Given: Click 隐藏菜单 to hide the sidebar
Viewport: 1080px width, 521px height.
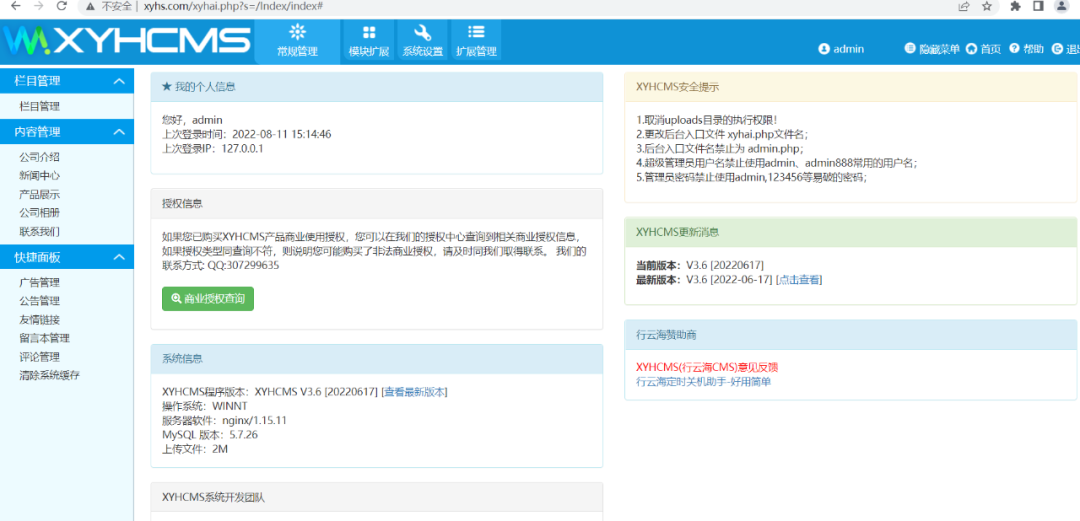Looking at the screenshot, I should (932, 49).
